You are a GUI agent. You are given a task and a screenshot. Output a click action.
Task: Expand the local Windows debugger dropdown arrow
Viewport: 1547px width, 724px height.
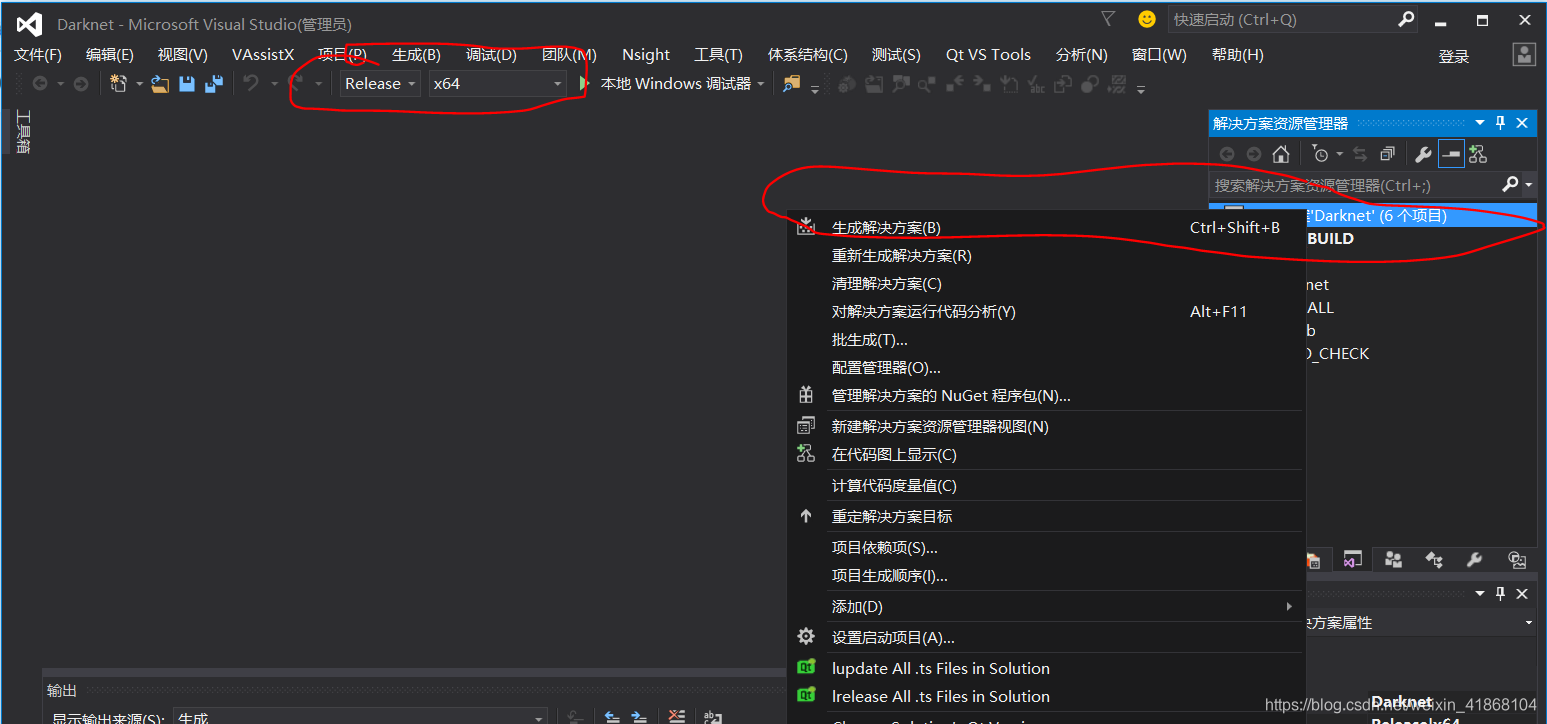point(761,84)
